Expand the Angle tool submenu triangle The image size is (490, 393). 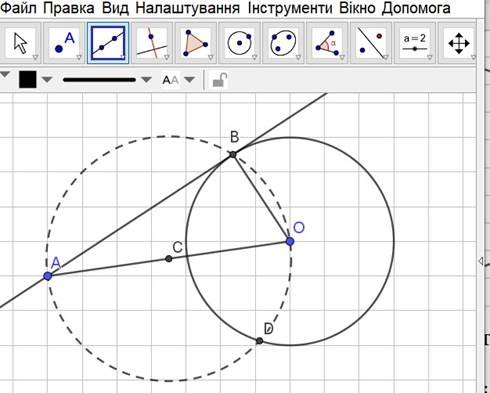(x=342, y=58)
